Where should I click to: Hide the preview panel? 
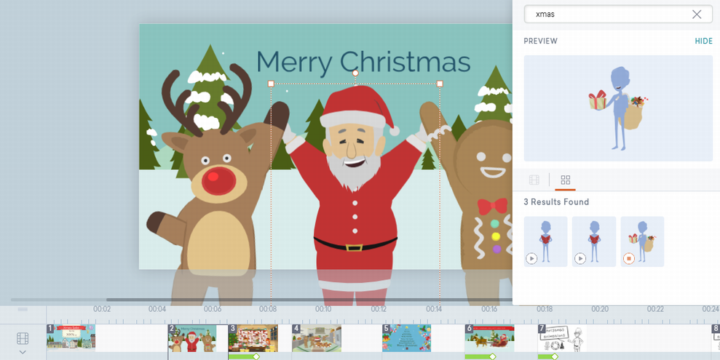coord(703,41)
